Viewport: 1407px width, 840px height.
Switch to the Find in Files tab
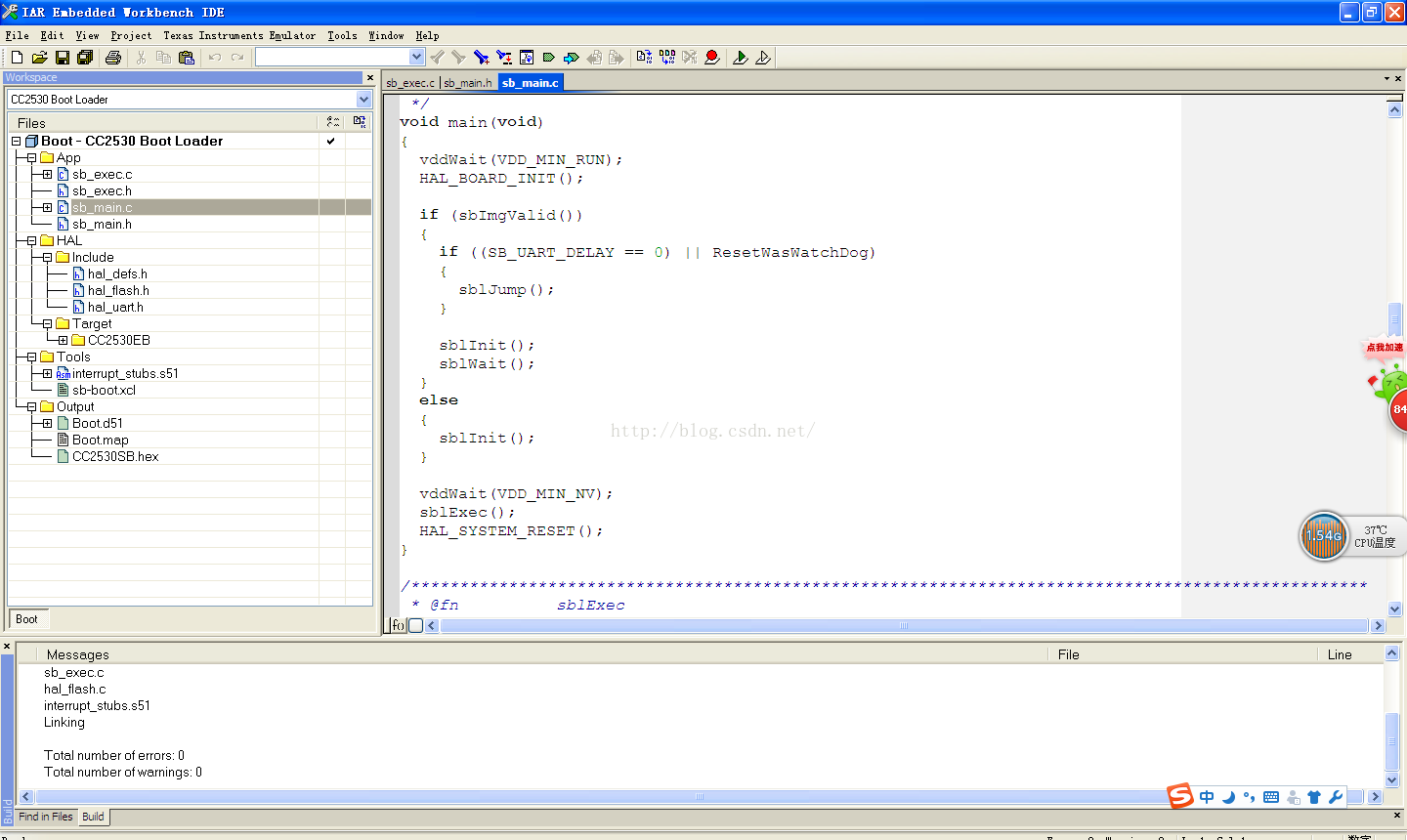(x=46, y=817)
